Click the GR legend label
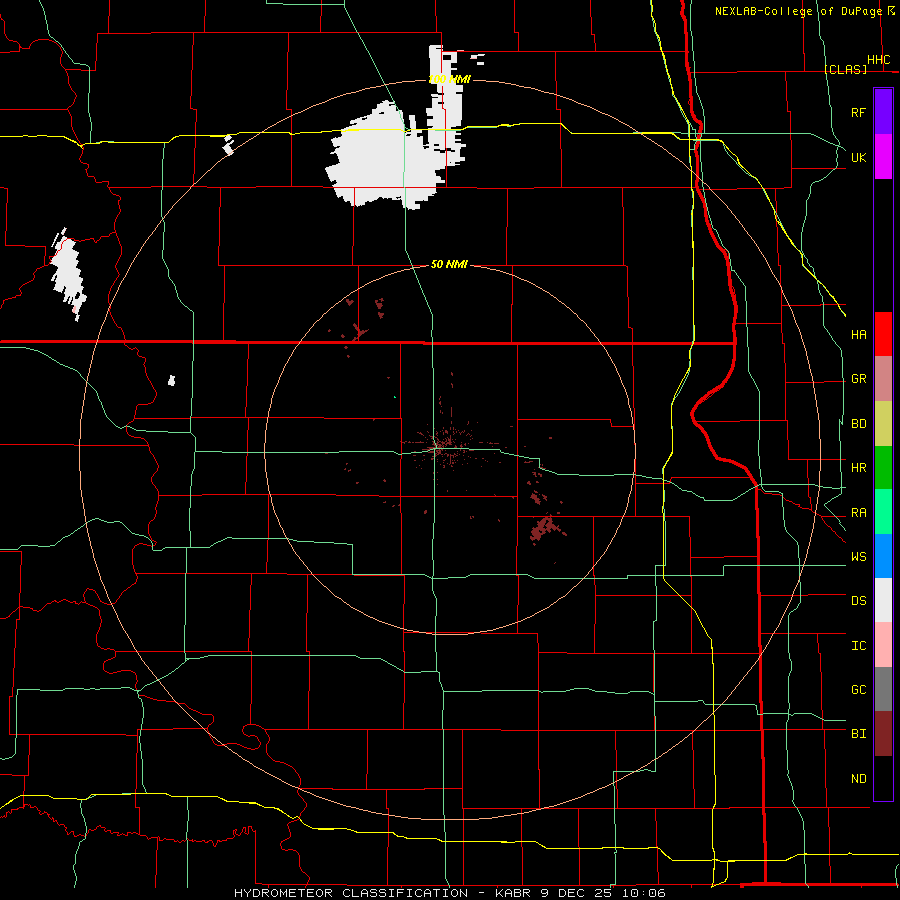 tap(858, 379)
